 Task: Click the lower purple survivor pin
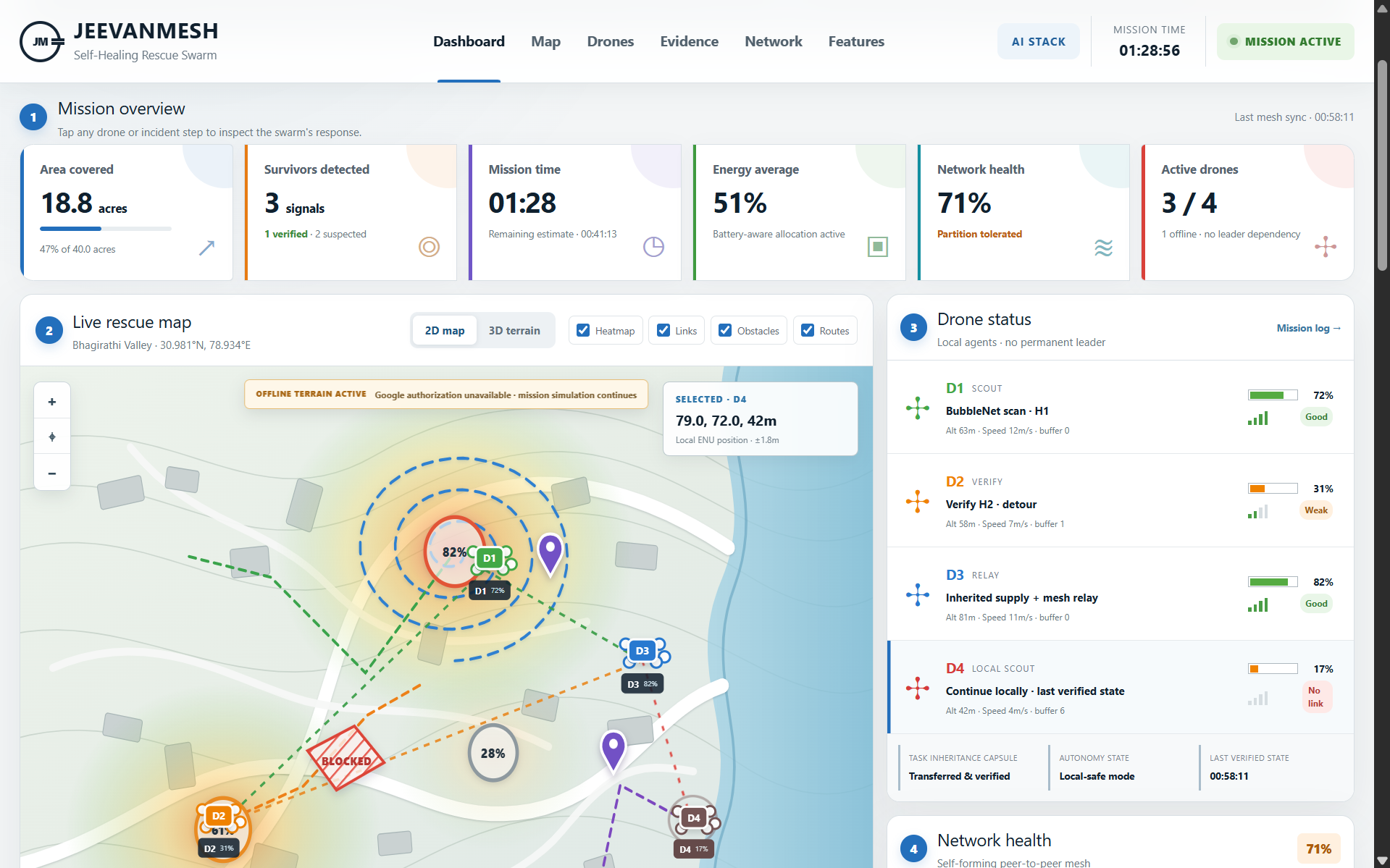click(614, 751)
